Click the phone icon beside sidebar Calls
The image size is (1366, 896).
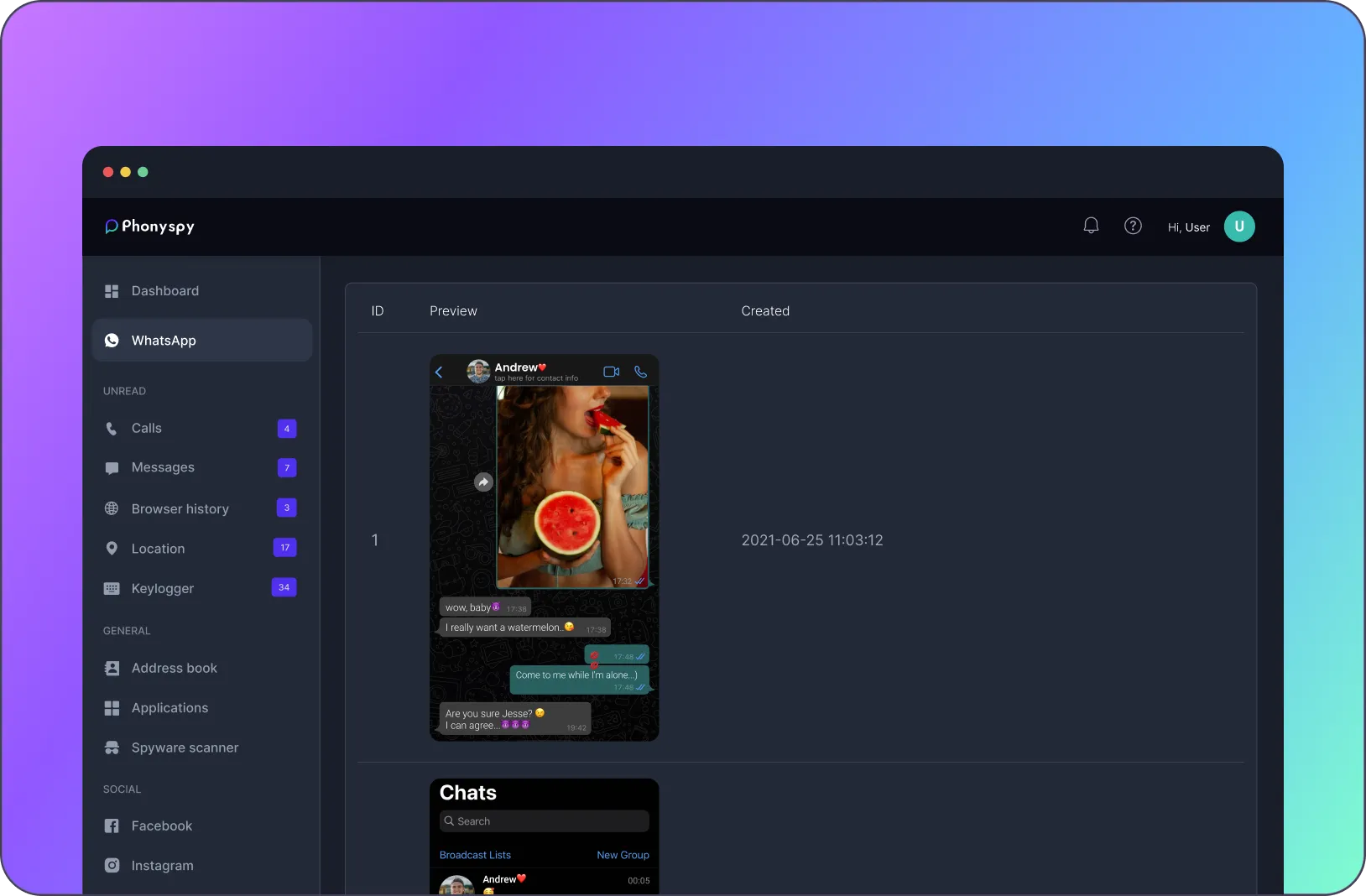[112, 429]
